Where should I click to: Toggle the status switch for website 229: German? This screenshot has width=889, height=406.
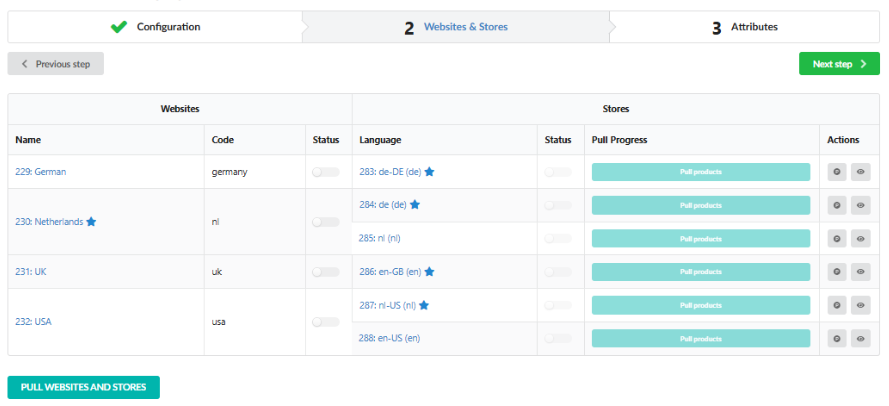pyautogui.click(x=325, y=172)
